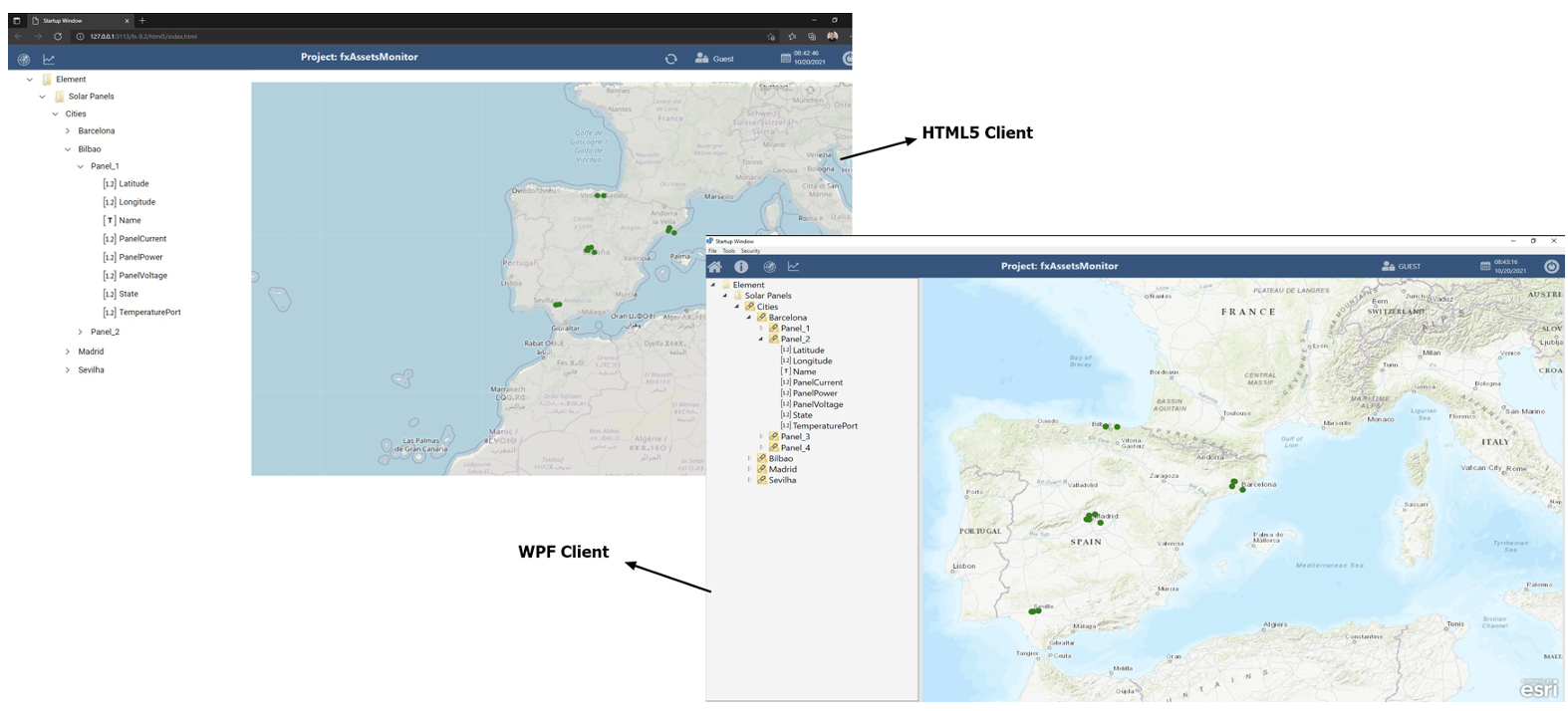1568x711 pixels.
Task: Collapse the Solar Panels node in HTML5 tree
Action: [x=43, y=97]
